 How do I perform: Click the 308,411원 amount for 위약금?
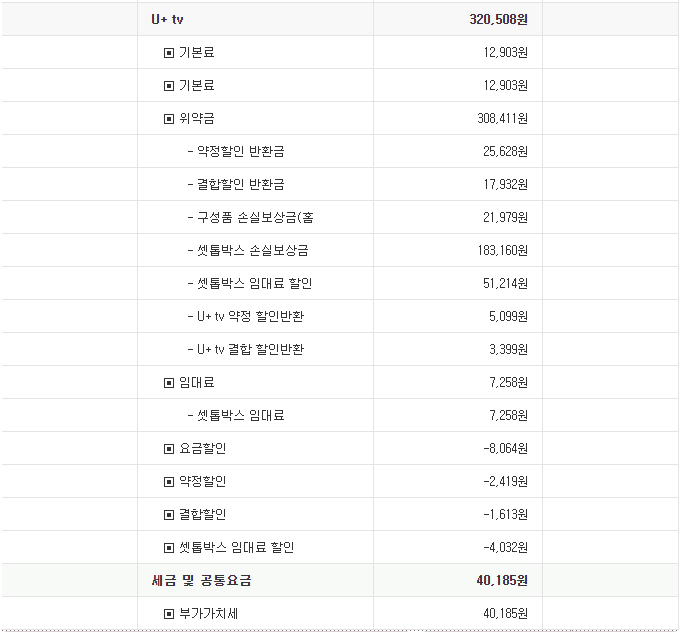503,119
